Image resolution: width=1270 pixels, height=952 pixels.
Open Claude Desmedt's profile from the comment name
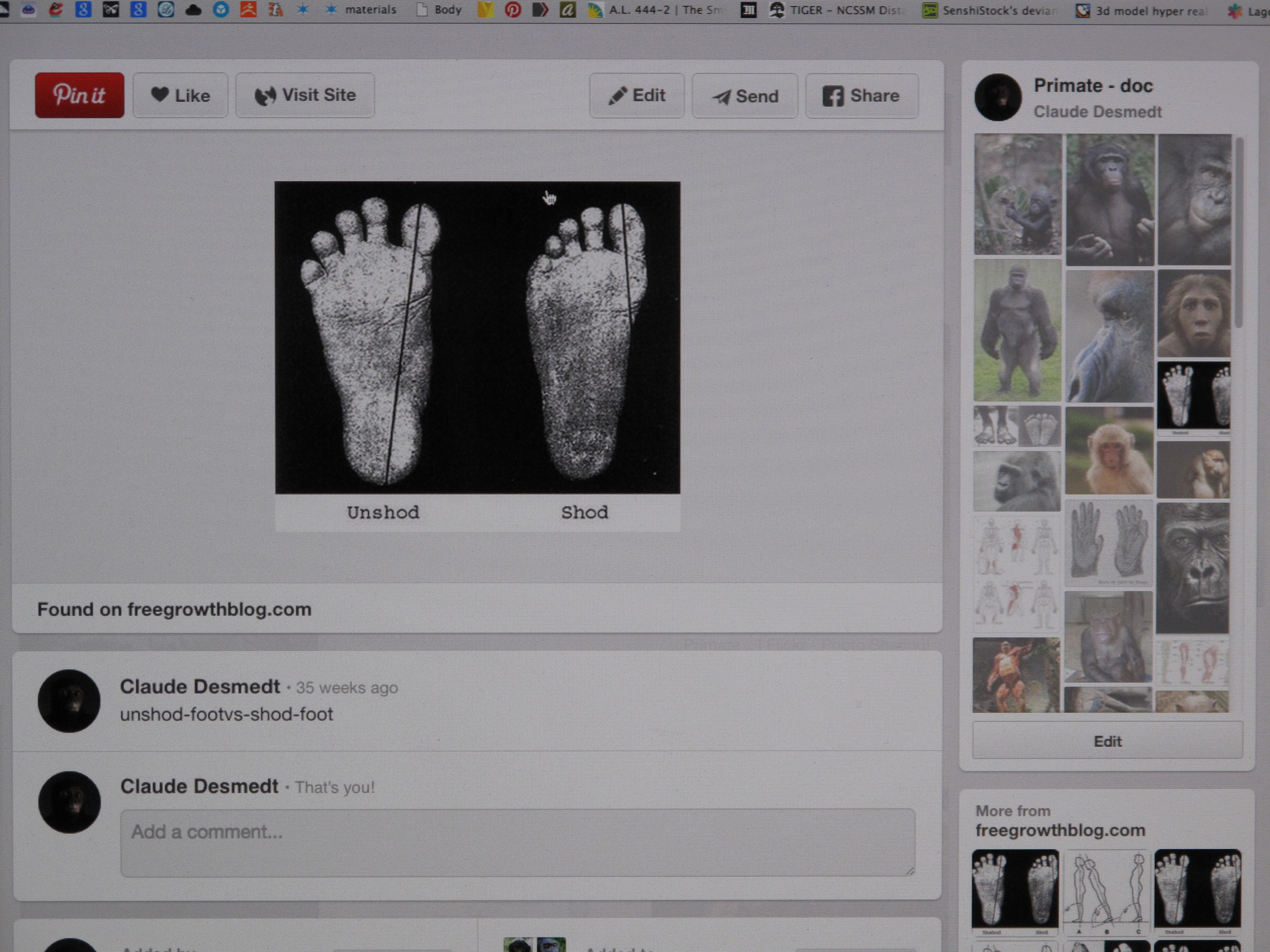[200, 686]
